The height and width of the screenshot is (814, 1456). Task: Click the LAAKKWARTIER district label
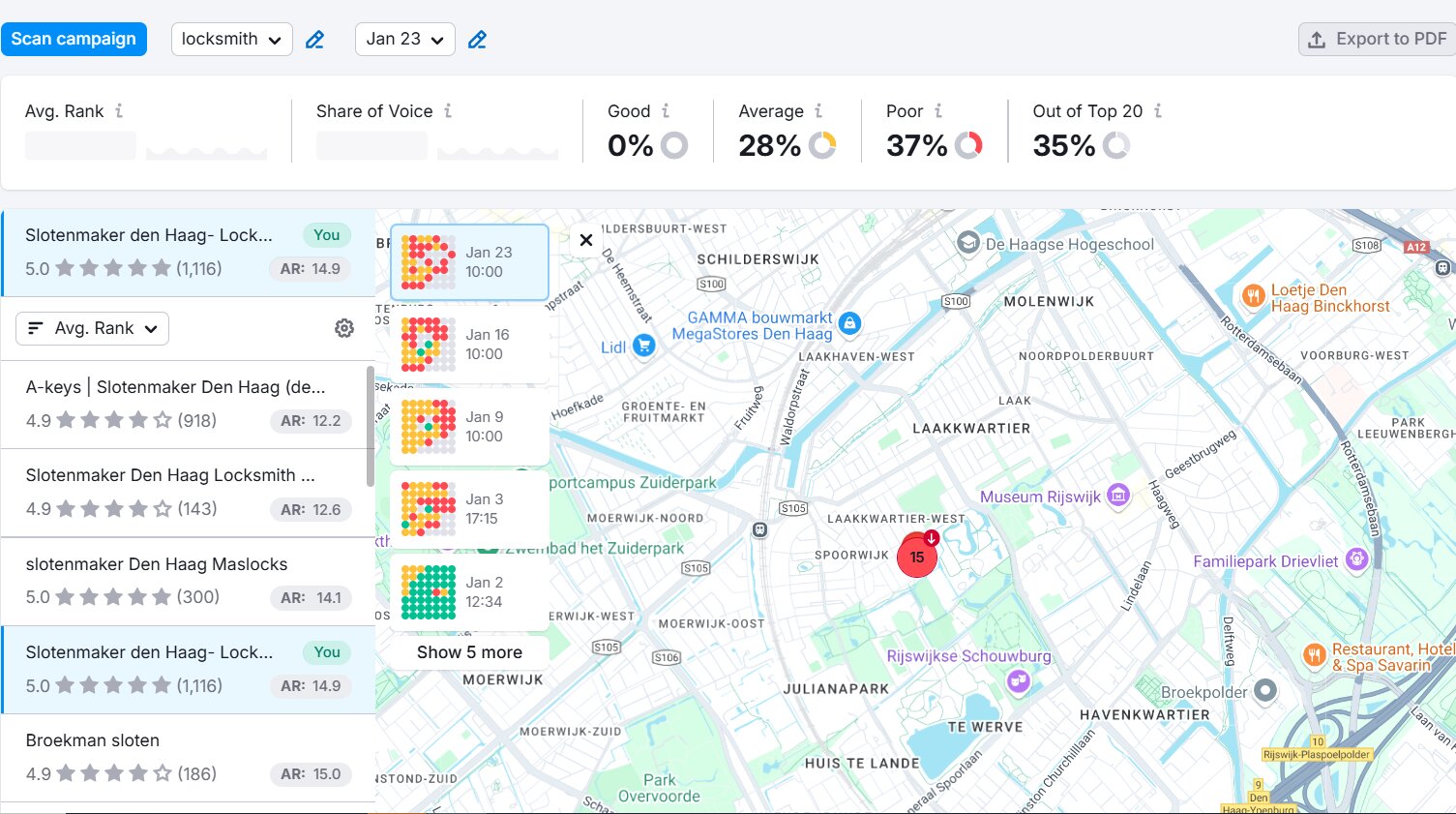pos(971,428)
